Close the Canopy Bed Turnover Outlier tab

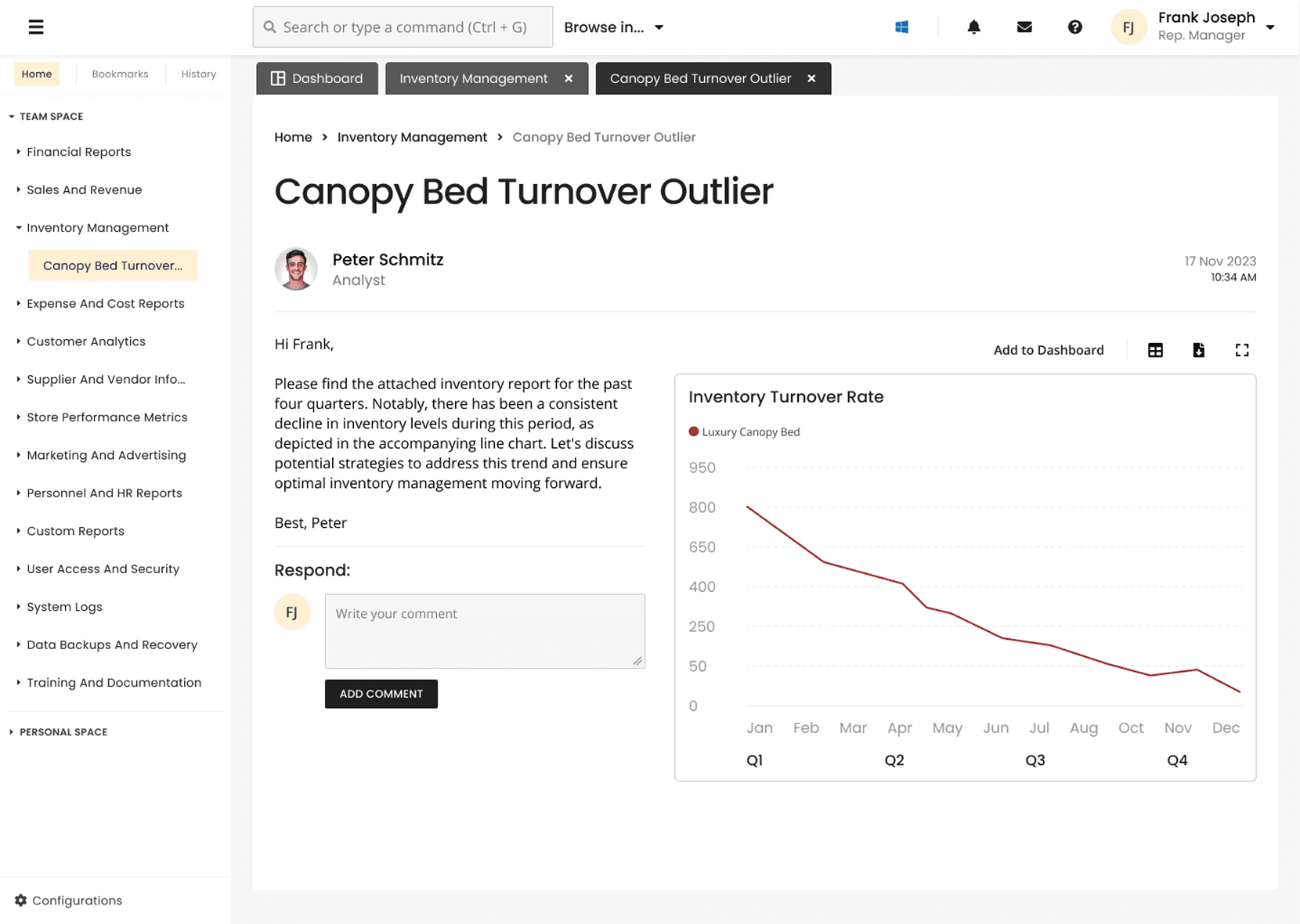pos(811,78)
